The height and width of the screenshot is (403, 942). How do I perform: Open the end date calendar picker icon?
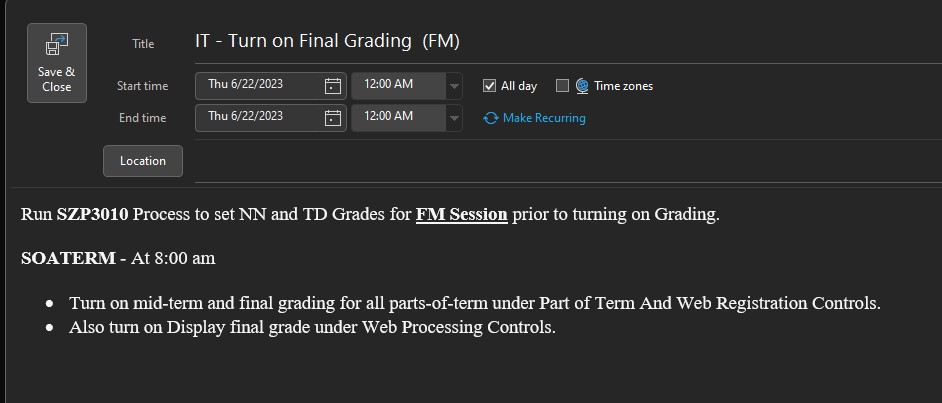click(x=333, y=118)
